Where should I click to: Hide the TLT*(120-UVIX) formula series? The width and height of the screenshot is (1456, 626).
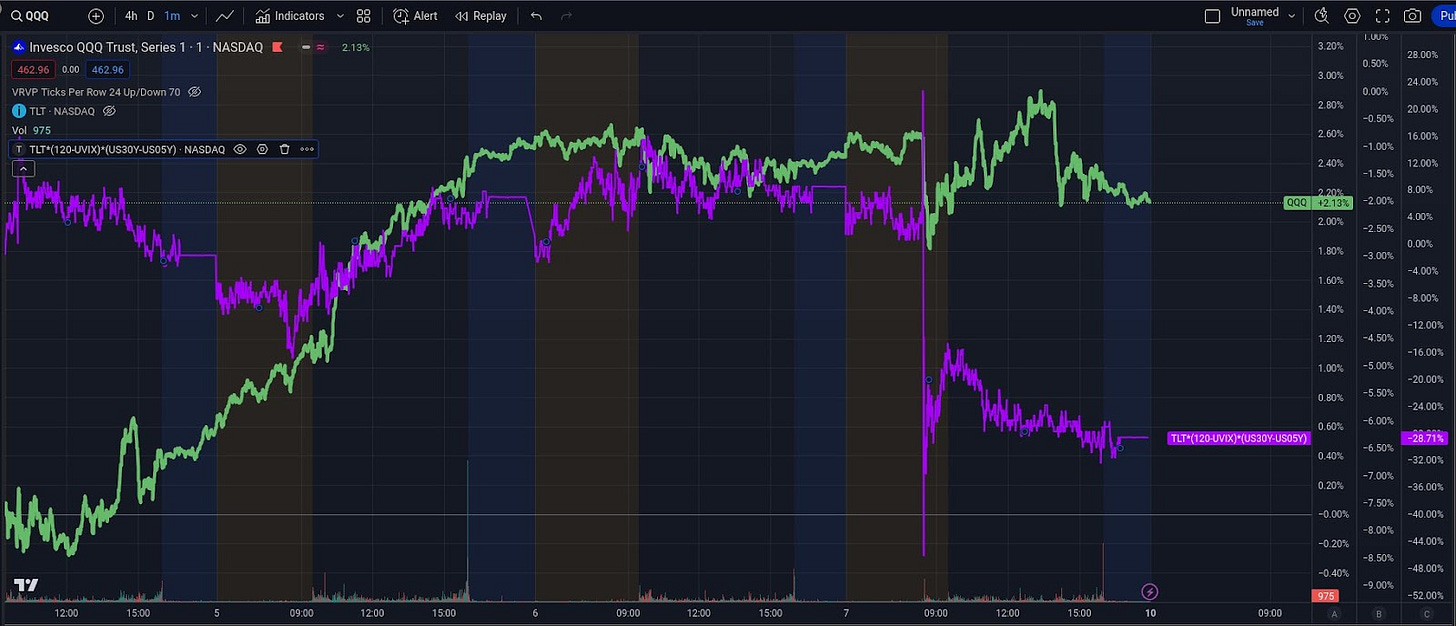coord(240,149)
